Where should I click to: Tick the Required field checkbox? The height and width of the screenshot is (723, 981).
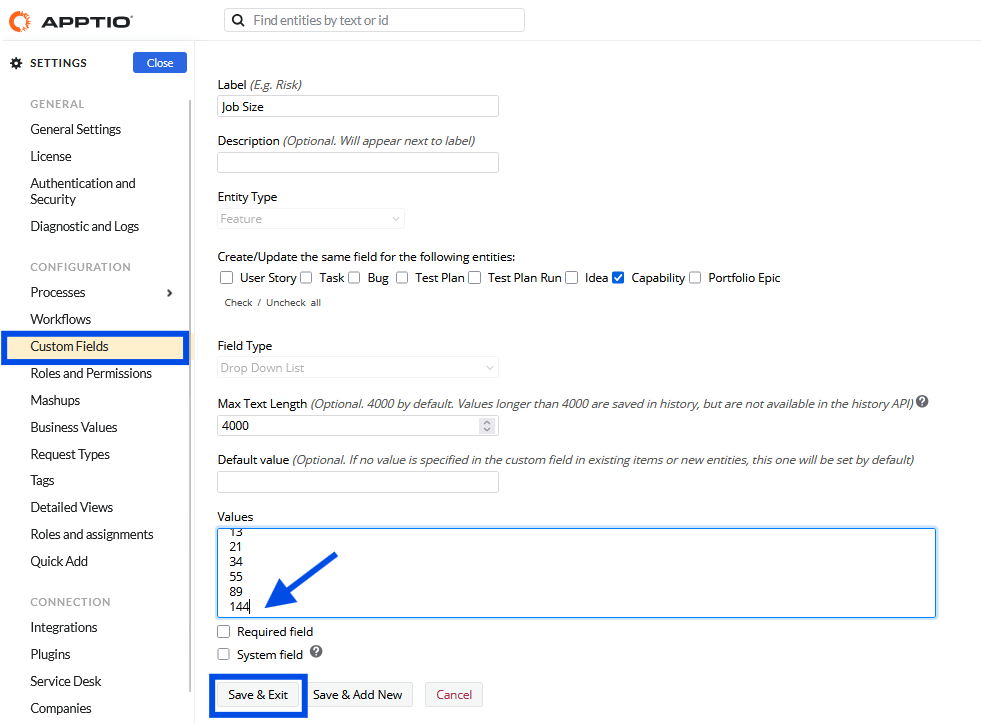tap(224, 632)
